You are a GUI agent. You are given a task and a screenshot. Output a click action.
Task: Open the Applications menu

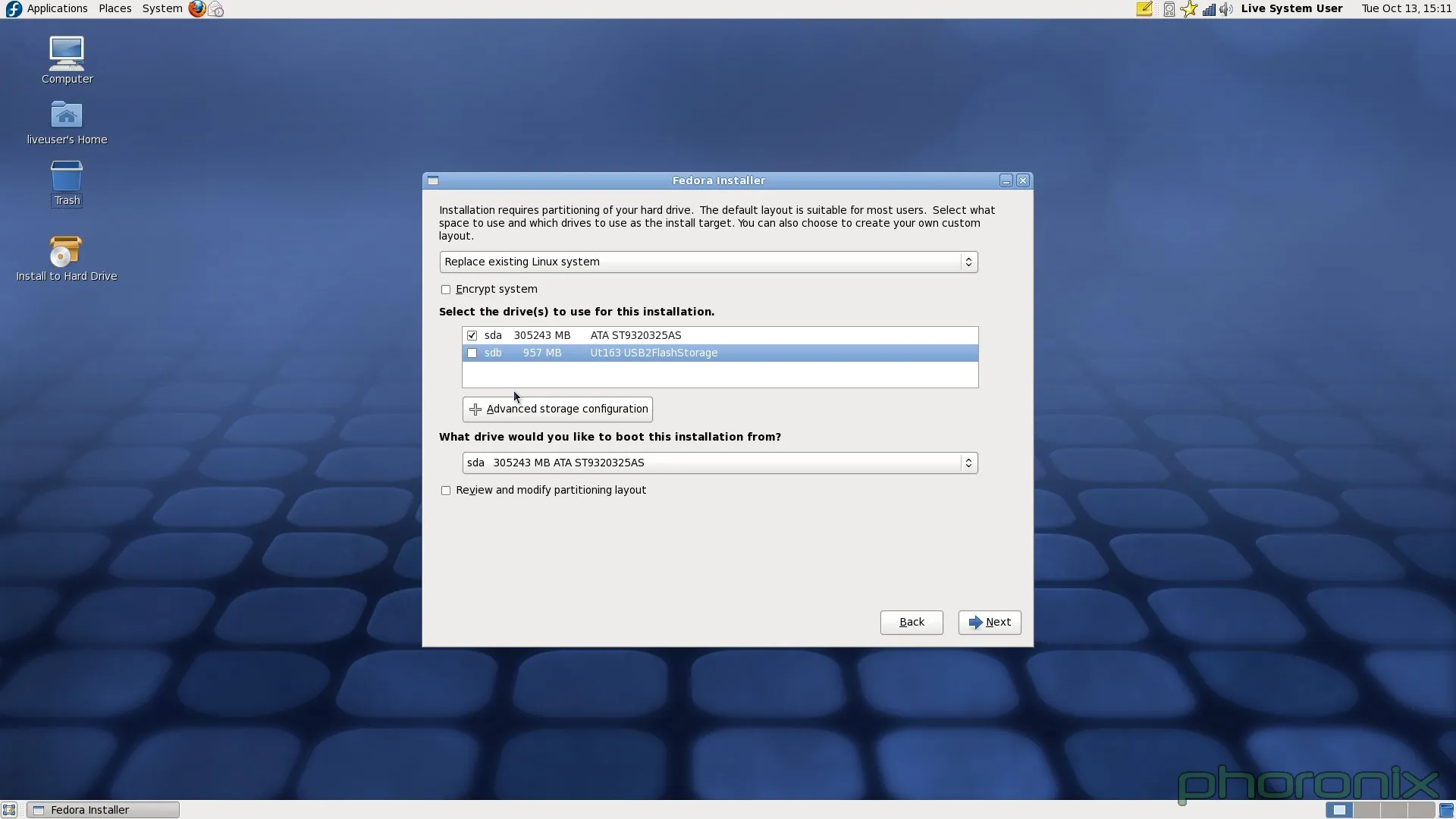57,8
